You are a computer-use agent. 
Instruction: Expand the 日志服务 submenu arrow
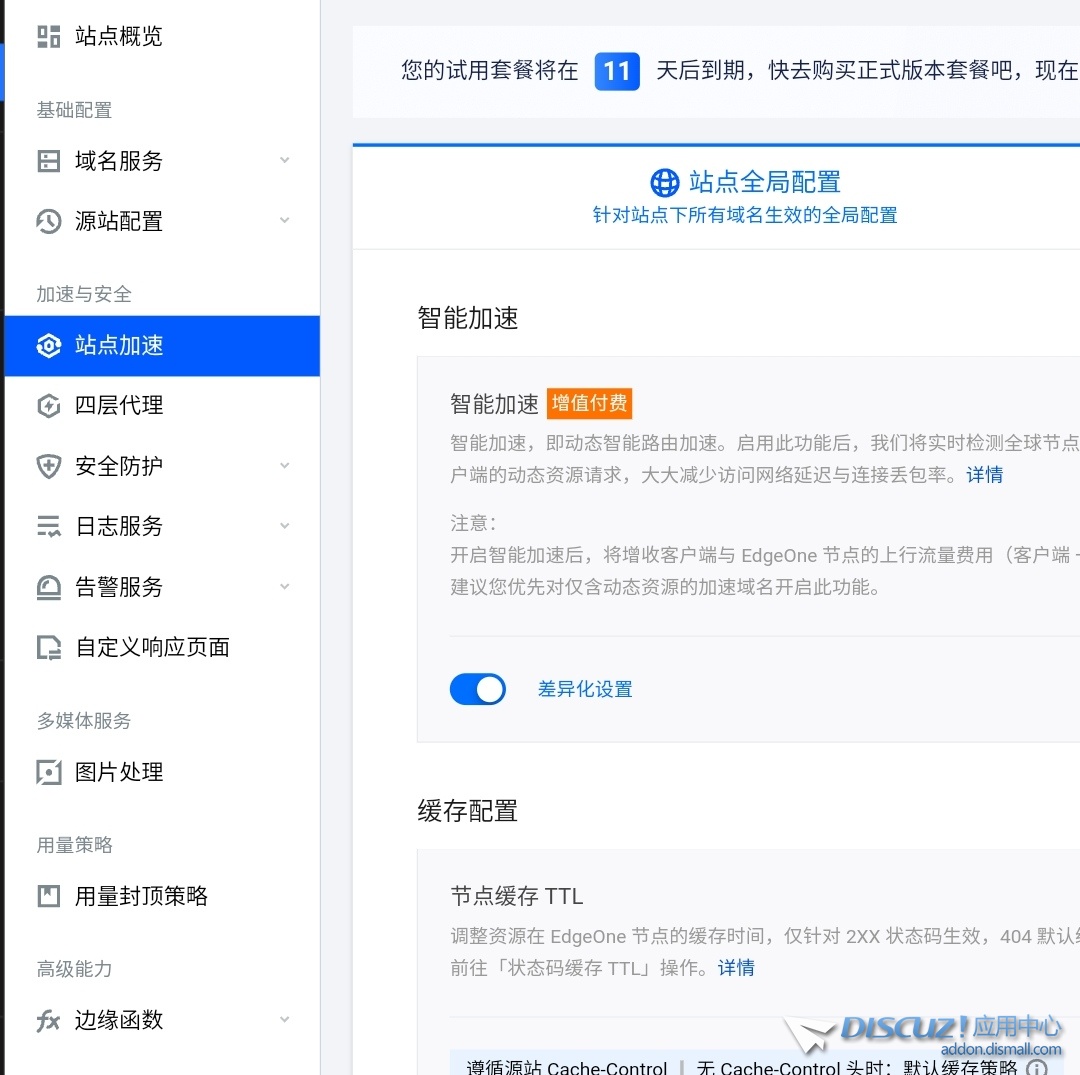click(285, 526)
